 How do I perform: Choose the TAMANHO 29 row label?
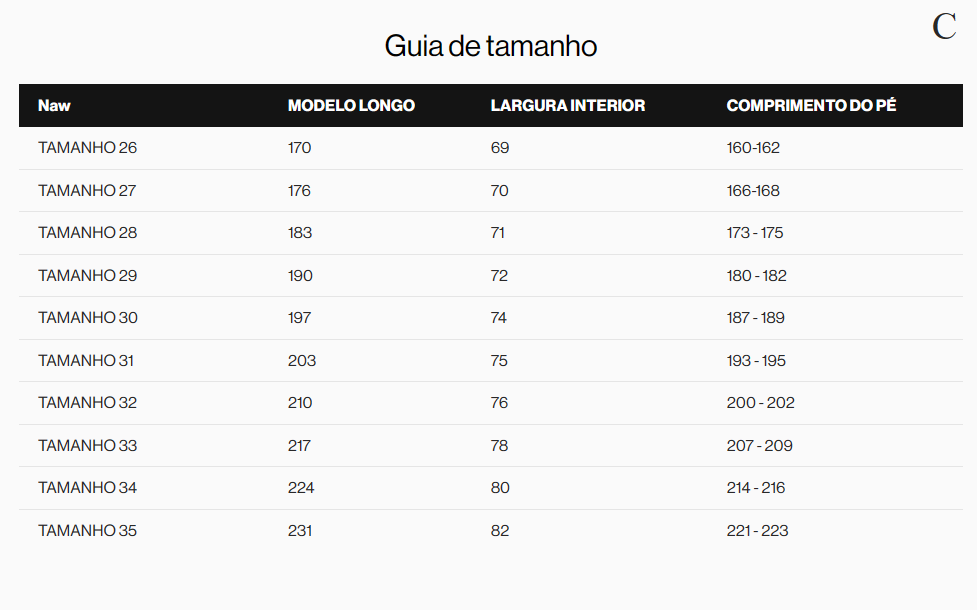point(88,276)
